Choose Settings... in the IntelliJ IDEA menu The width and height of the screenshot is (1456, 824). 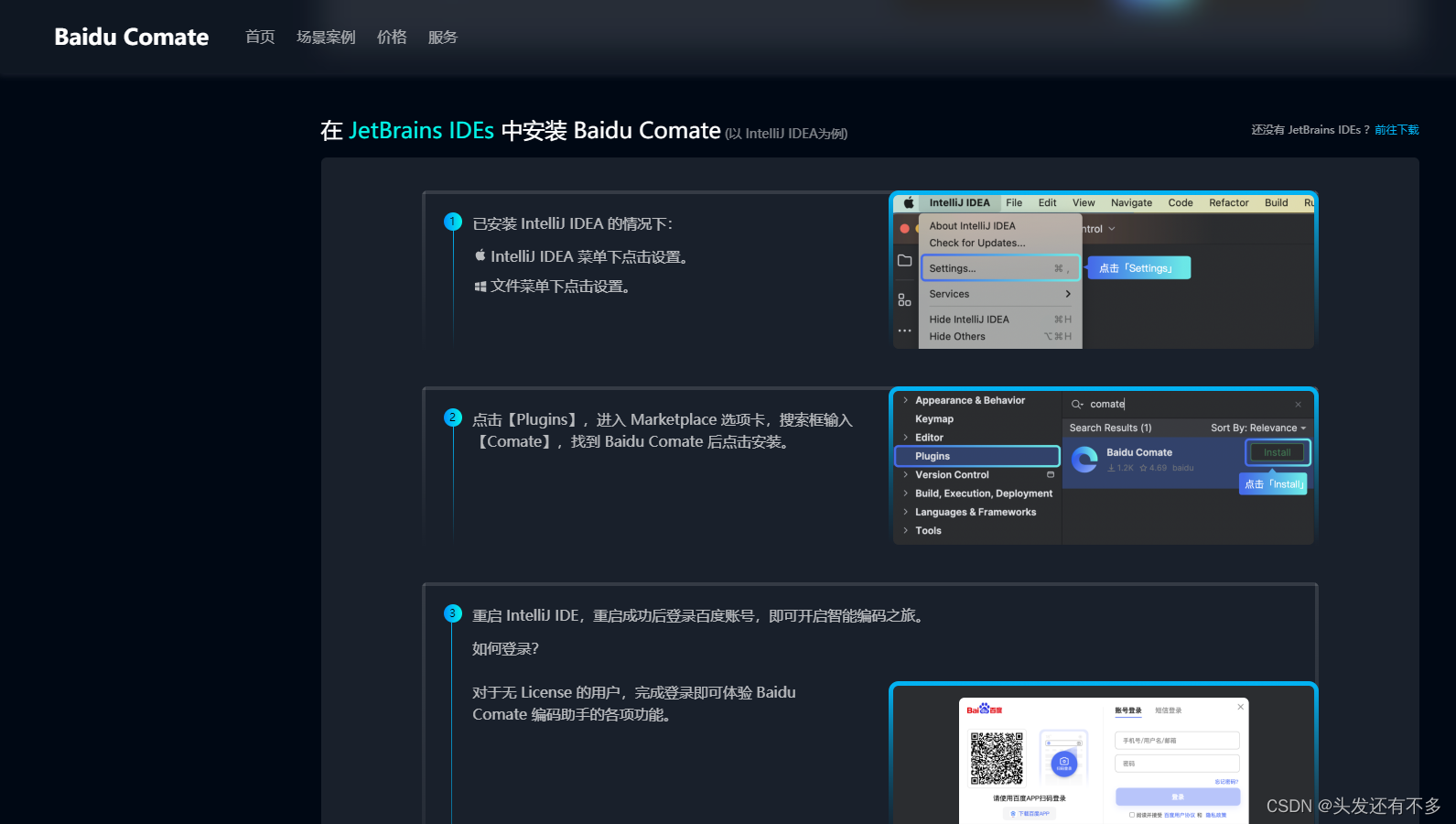pos(1000,268)
